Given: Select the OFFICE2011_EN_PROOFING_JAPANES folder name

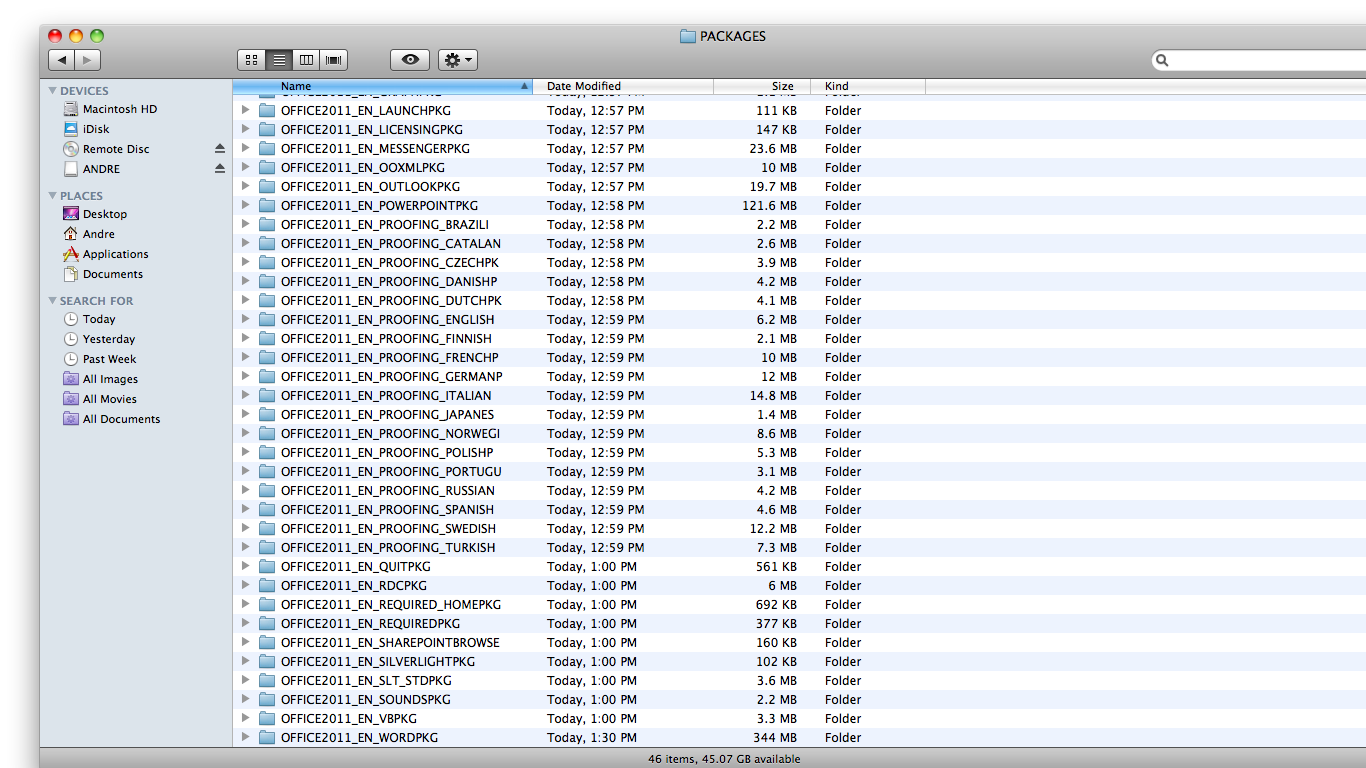Looking at the screenshot, I should (x=387, y=414).
